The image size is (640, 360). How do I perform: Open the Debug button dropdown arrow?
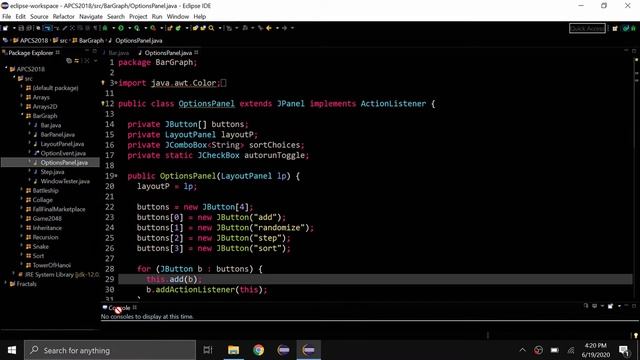113,28
